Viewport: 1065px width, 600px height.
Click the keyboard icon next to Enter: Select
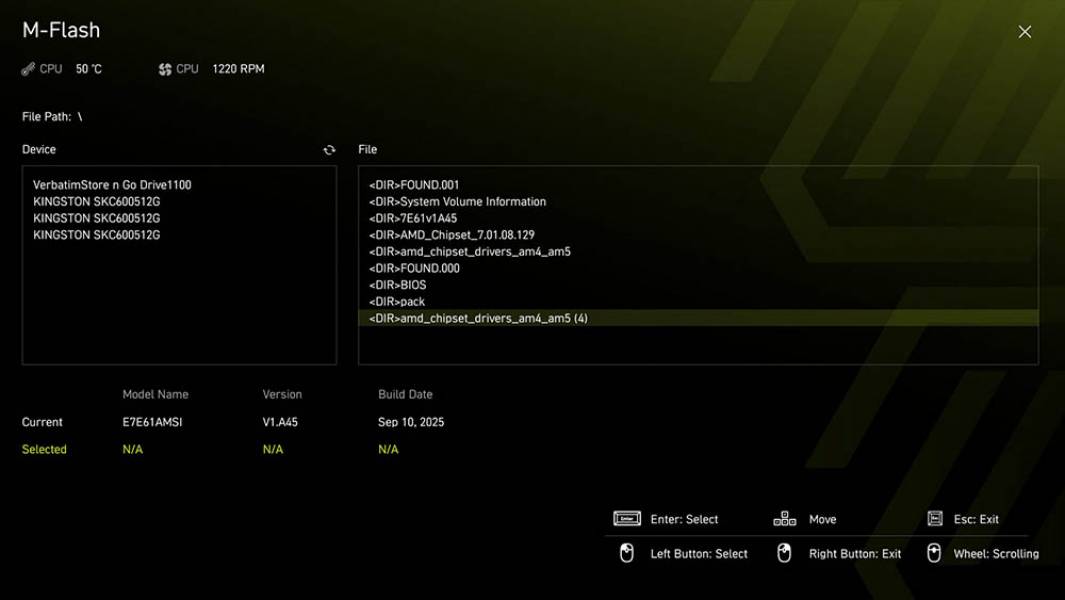(x=625, y=519)
